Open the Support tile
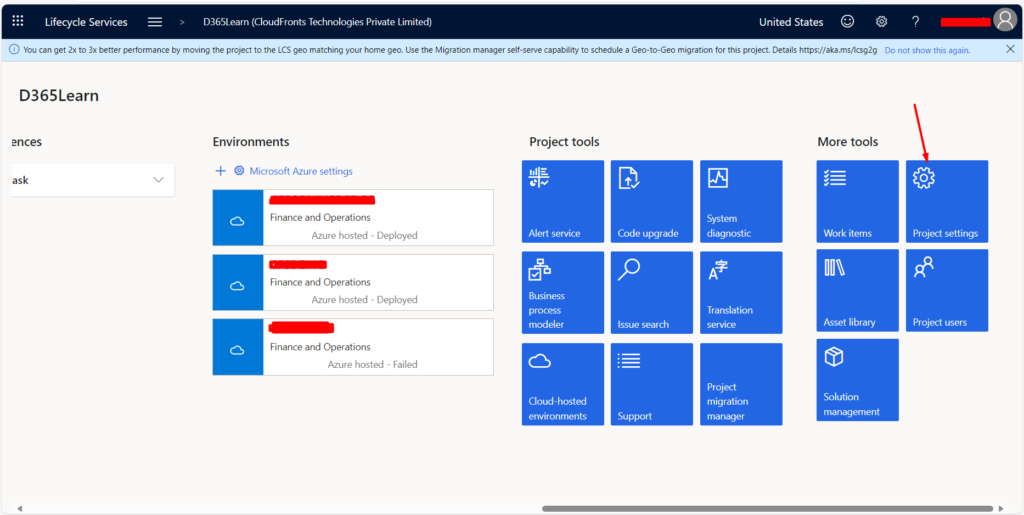 [652, 384]
